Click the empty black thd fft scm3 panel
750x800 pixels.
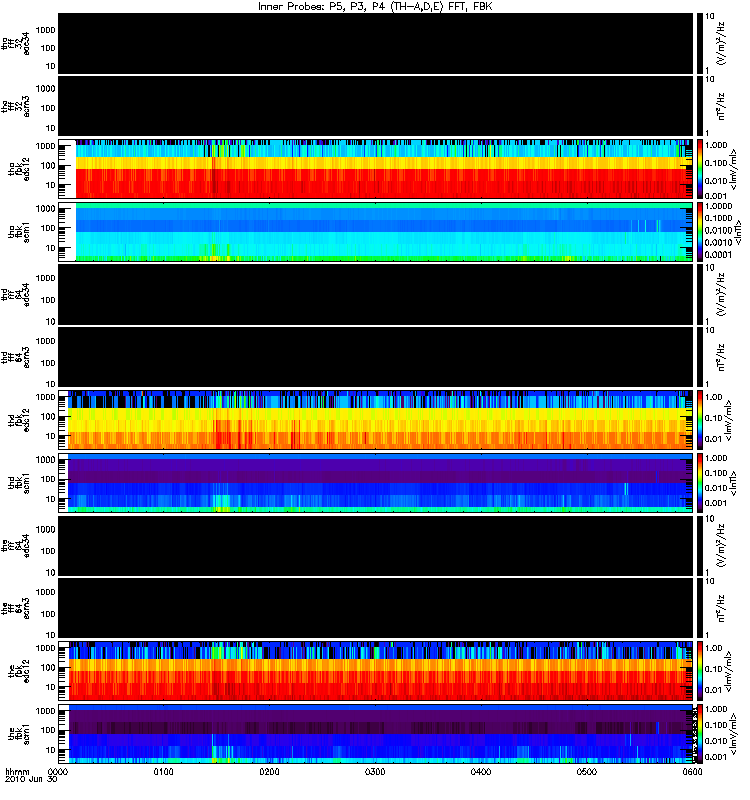(376, 357)
